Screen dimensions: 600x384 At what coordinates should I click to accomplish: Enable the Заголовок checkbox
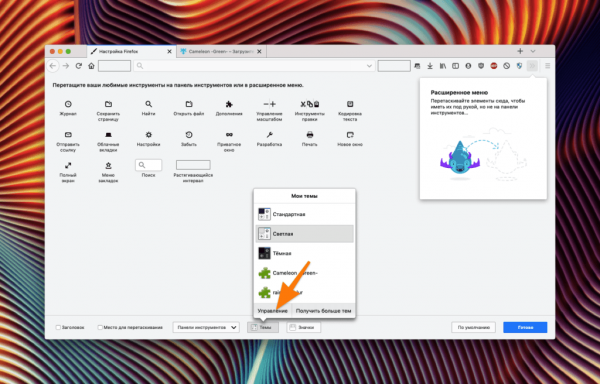(x=58, y=327)
